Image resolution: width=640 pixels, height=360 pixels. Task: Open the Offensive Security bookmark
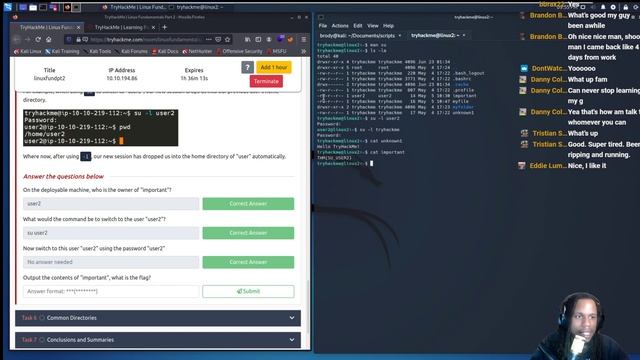click(x=240, y=51)
